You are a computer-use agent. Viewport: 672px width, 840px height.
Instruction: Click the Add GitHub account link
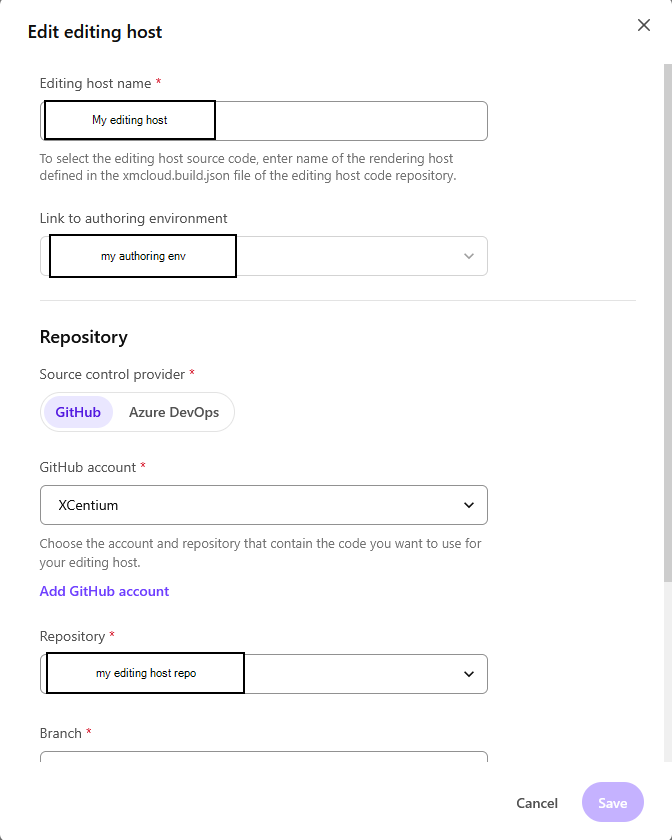[x=104, y=590]
